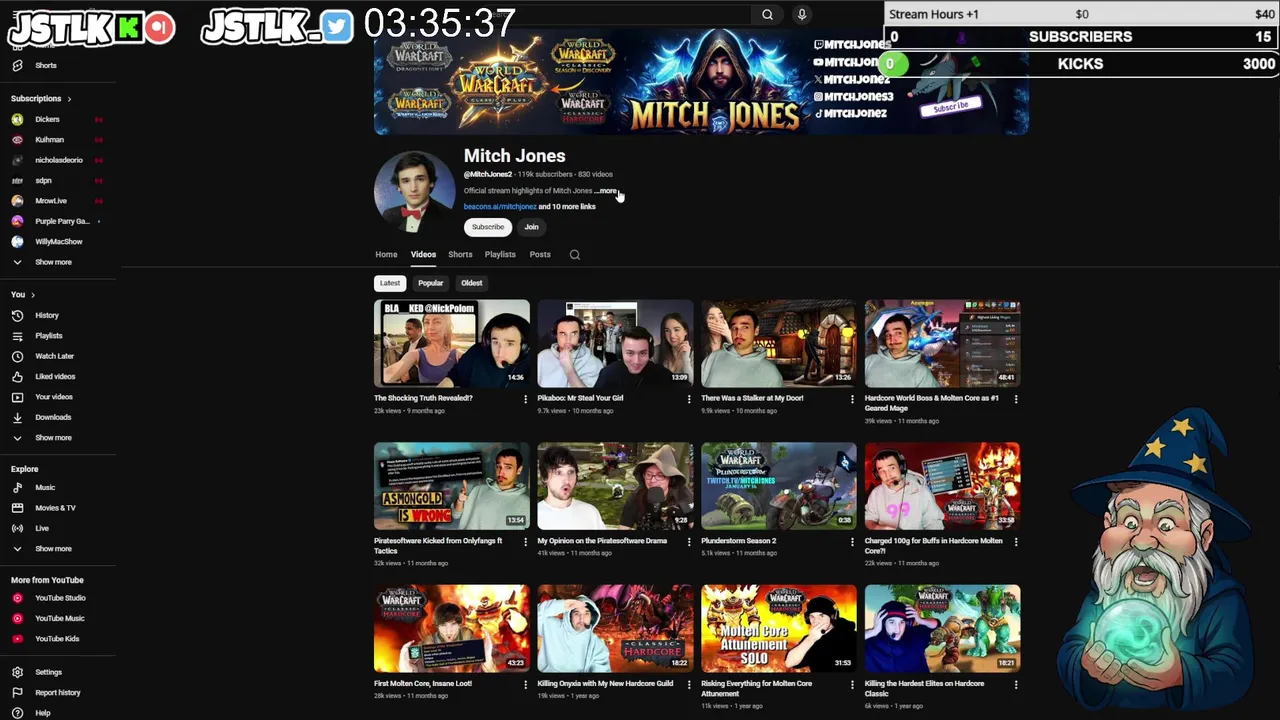Play Piratesoftware Kicked from Onlyfangs thumbnail
The width and height of the screenshot is (1280, 720).
[x=452, y=486]
